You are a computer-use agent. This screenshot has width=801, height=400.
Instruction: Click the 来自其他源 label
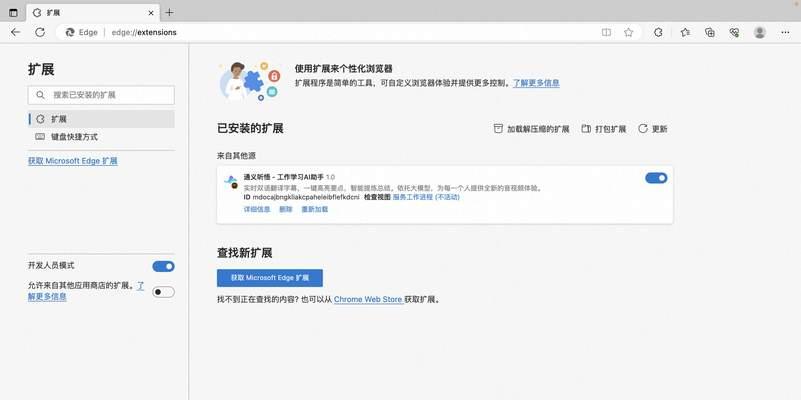click(x=237, y=155)
